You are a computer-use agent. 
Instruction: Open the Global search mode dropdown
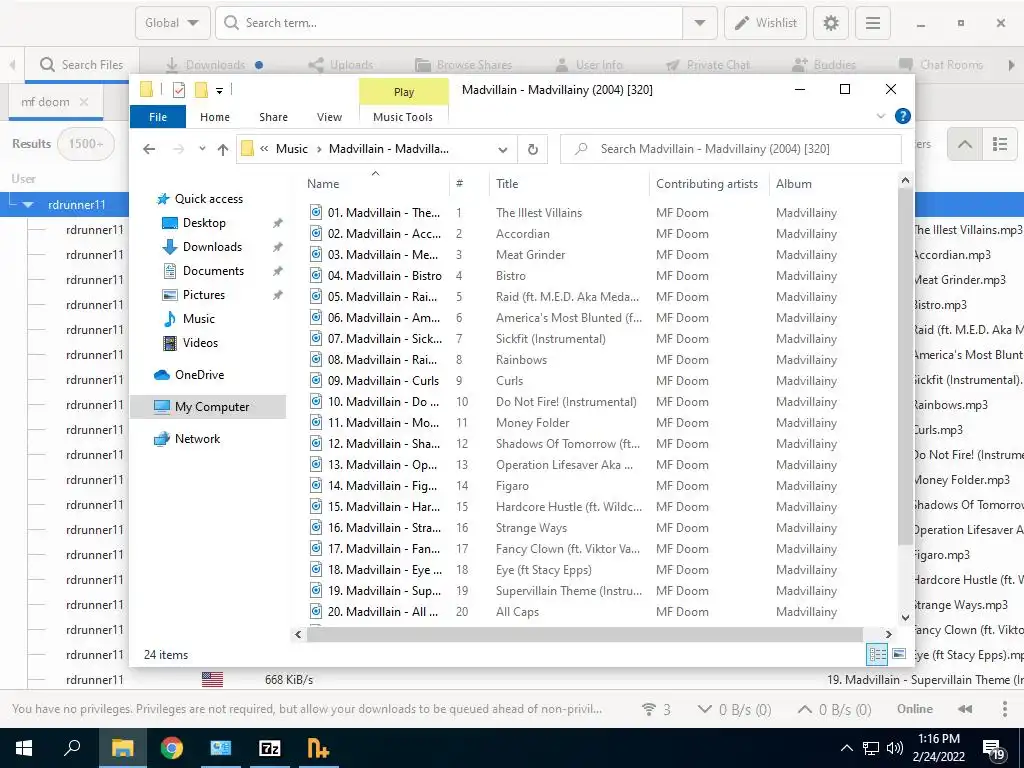(172, 23)
